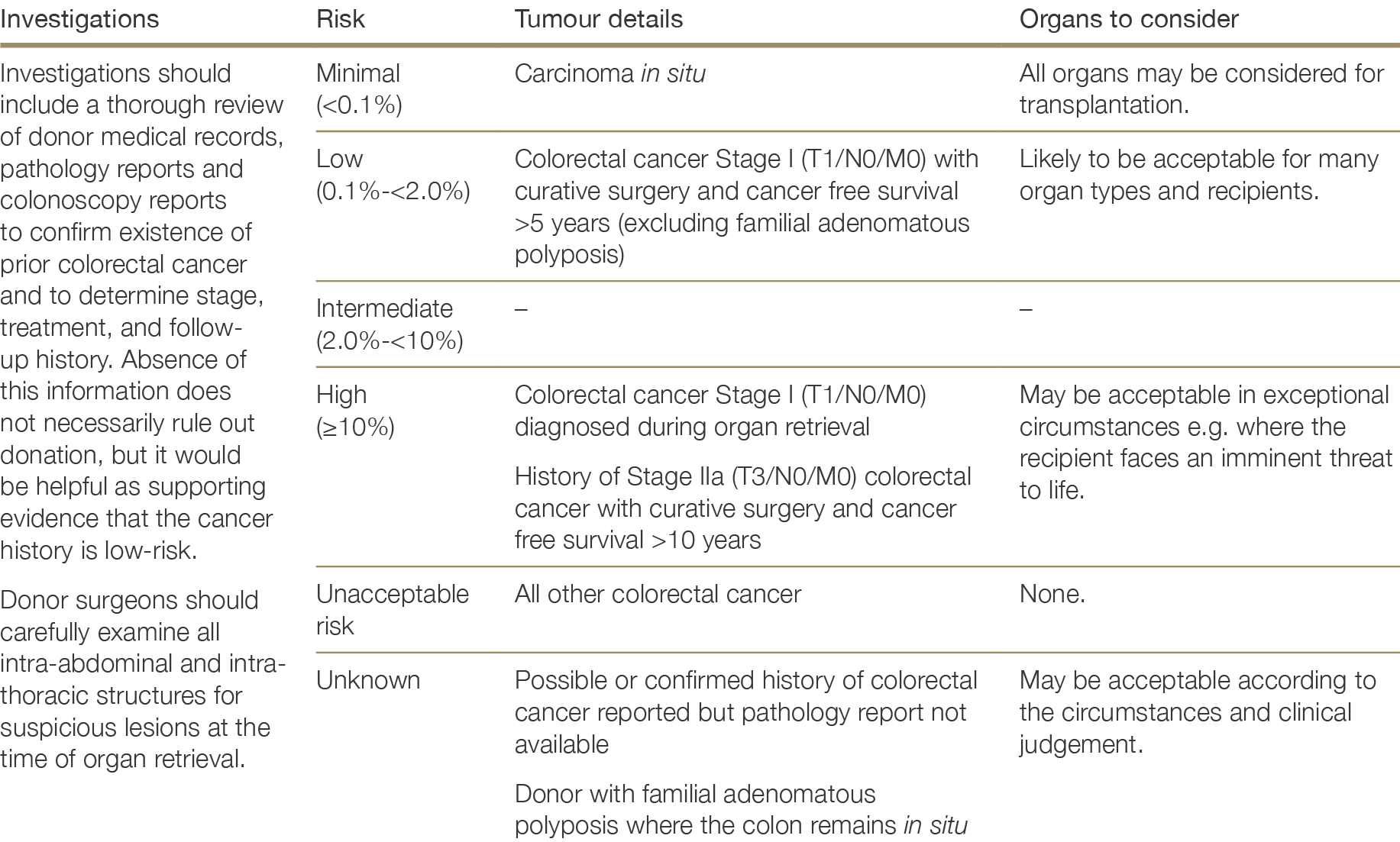Select 'All other colorectal cancer' cell
The width and height of the screenshot is (1400, 842).
(658, 594)
